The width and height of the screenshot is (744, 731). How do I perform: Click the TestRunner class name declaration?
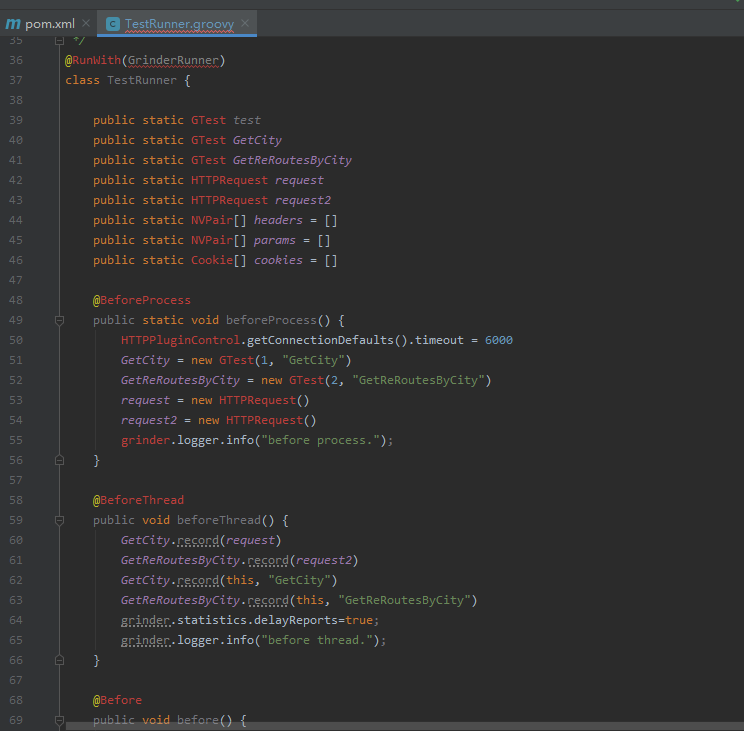pyautogui.click(x=141, y=80)
